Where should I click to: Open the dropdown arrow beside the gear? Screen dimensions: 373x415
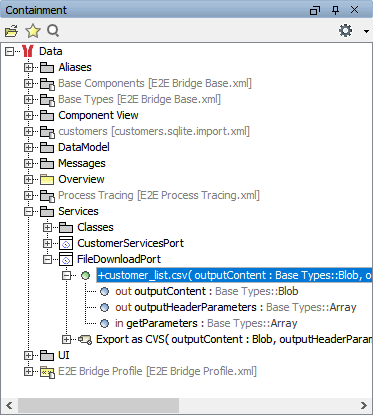(366, 31)
